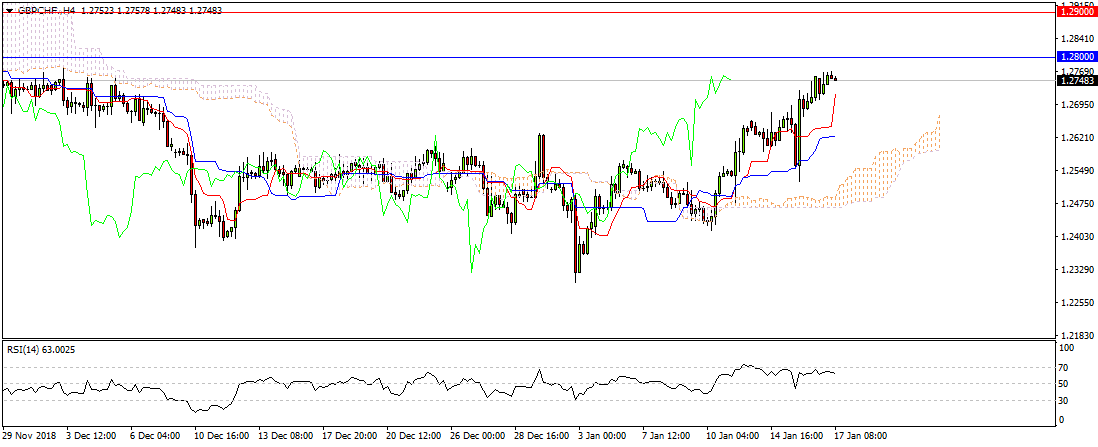Click the 1.22550 price on right axis
The height and width of the screenshot is (447, 1098).
[x=1076, y=303]
